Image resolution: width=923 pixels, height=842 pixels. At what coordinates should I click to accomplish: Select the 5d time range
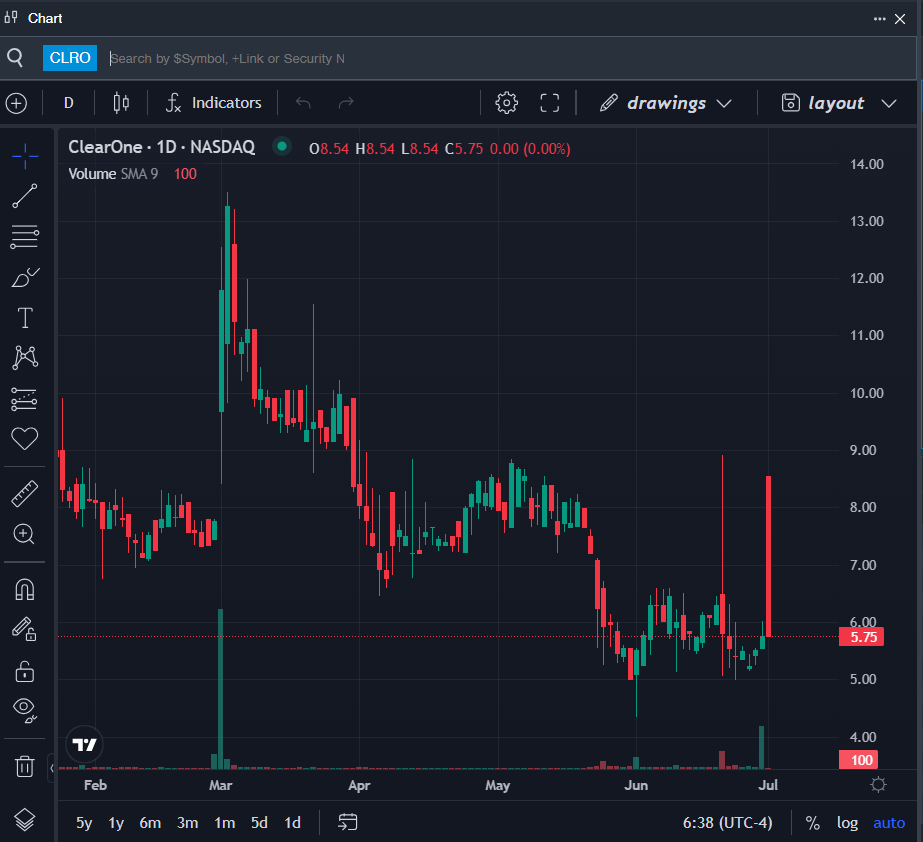[259, 823]
